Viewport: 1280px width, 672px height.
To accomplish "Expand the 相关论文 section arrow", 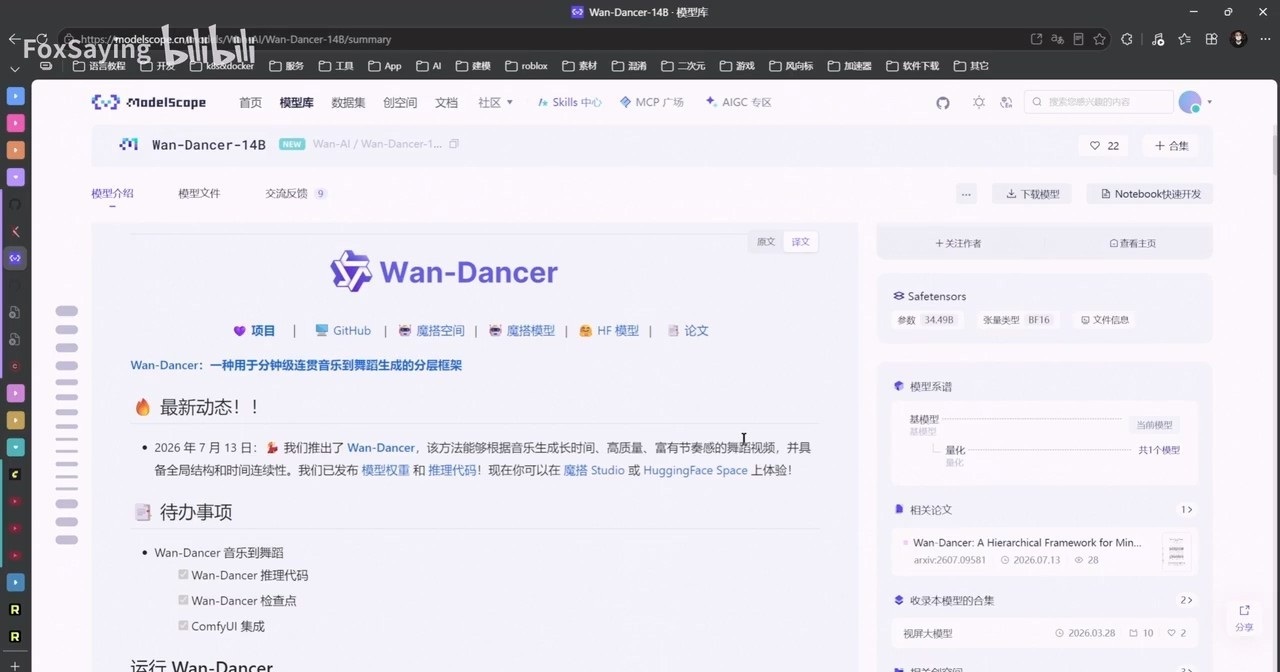I will (x=1186, y=510).
